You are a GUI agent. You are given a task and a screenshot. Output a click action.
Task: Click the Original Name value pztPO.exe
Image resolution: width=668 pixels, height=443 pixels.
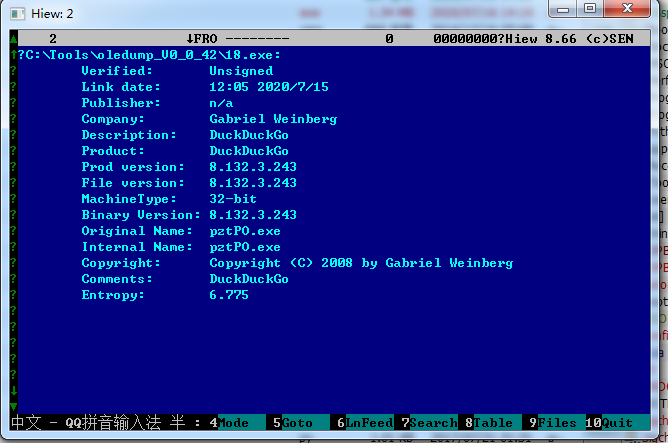coord(245,231)
